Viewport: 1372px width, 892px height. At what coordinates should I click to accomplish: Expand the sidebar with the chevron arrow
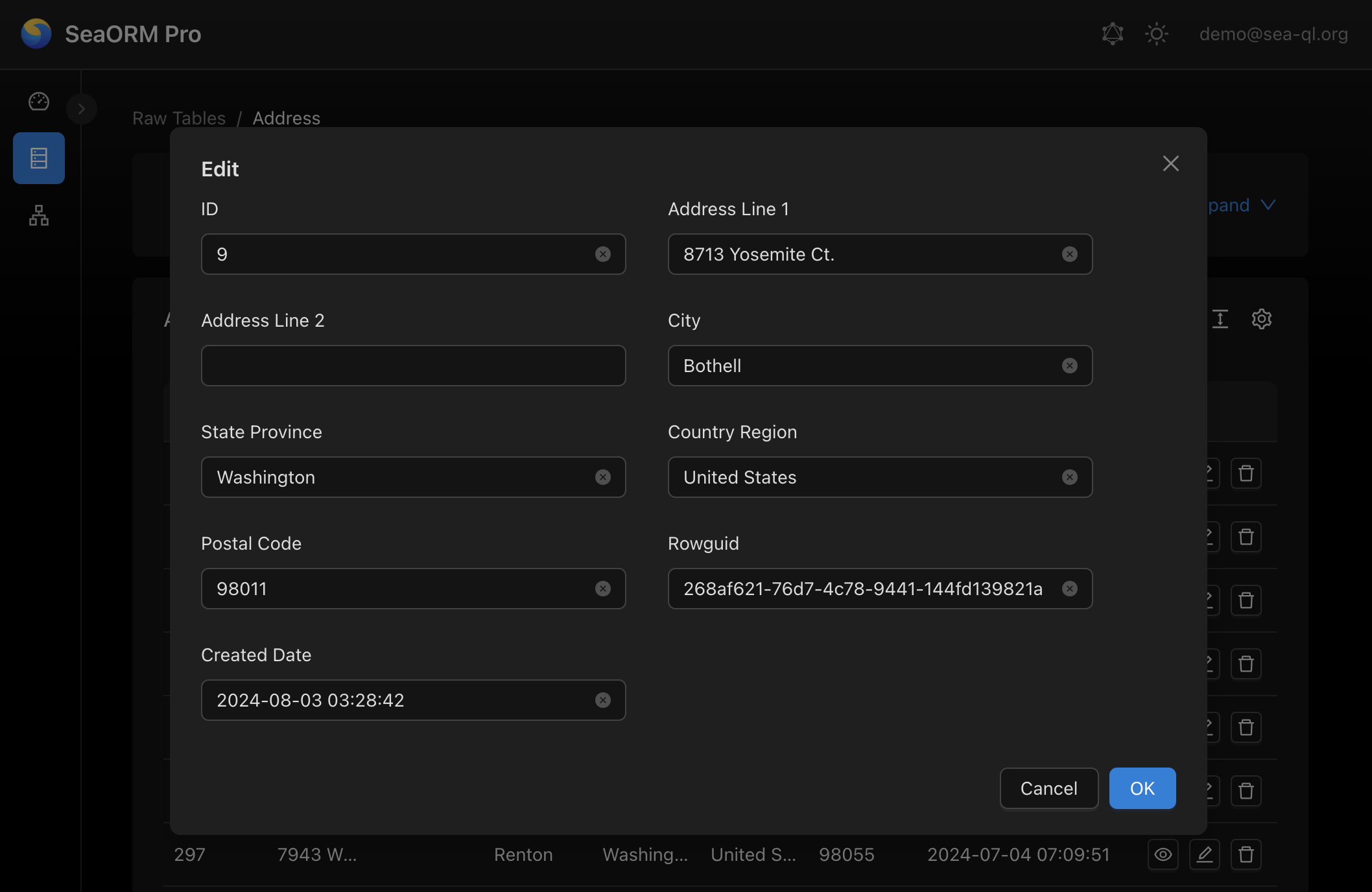(x=82, y=109)
